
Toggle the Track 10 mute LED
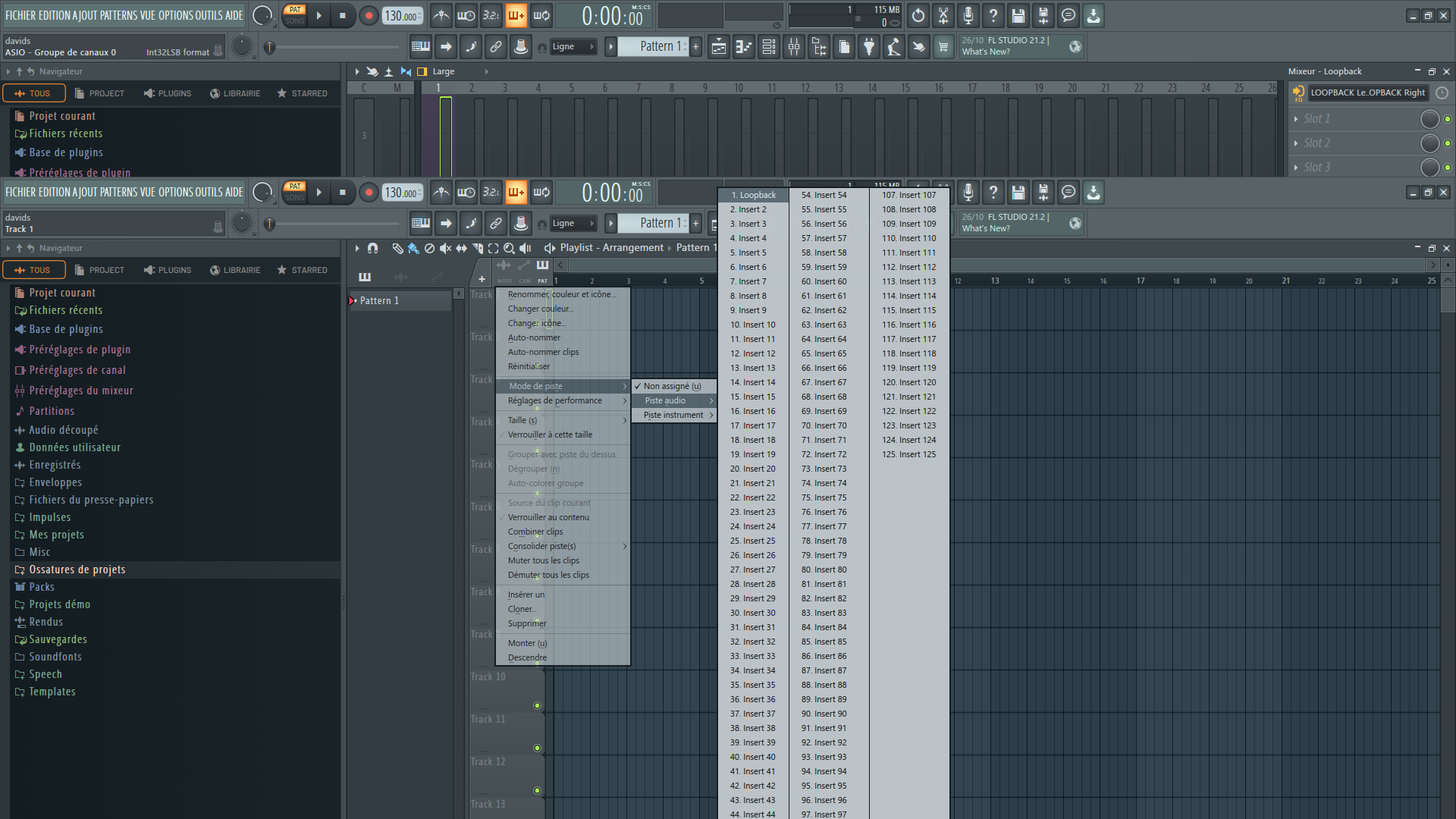pyautogui.click(x=537, y=705)
